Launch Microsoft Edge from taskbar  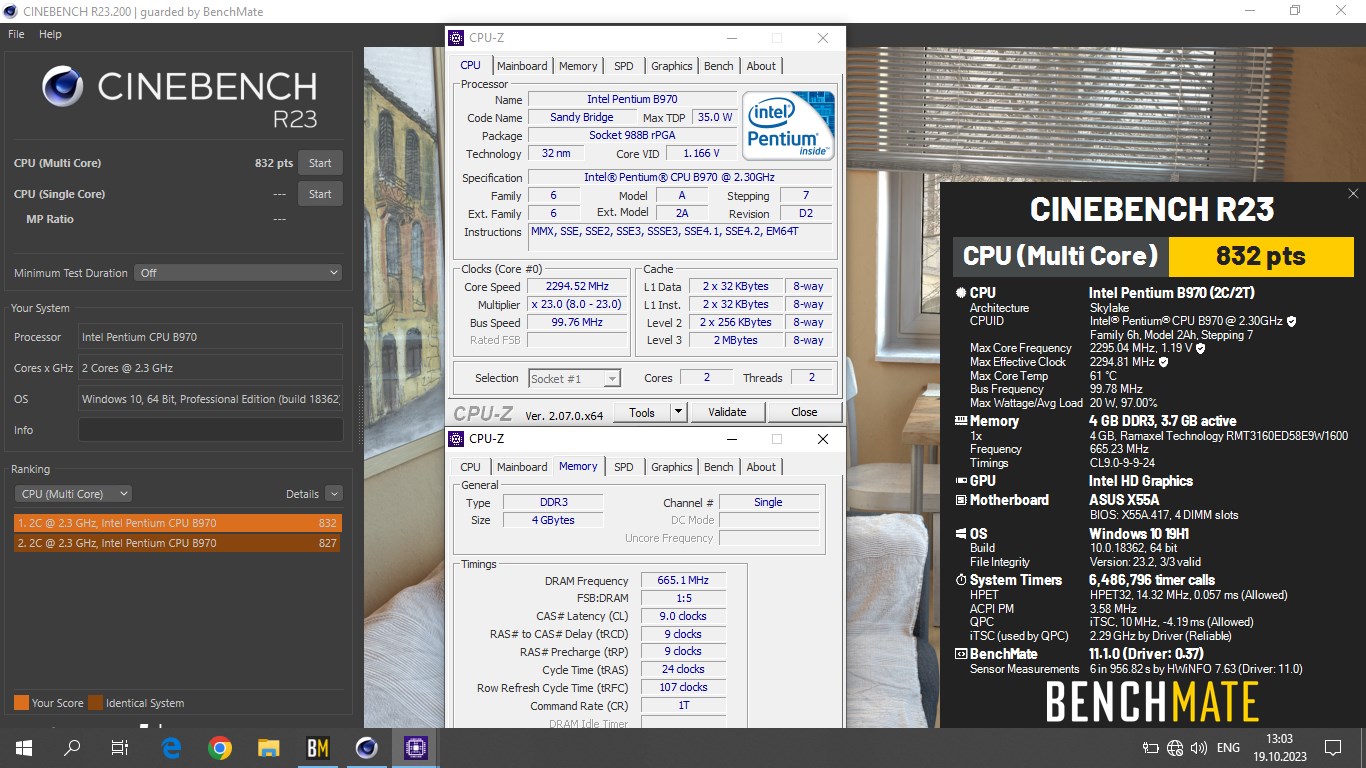tap(171, 748)
